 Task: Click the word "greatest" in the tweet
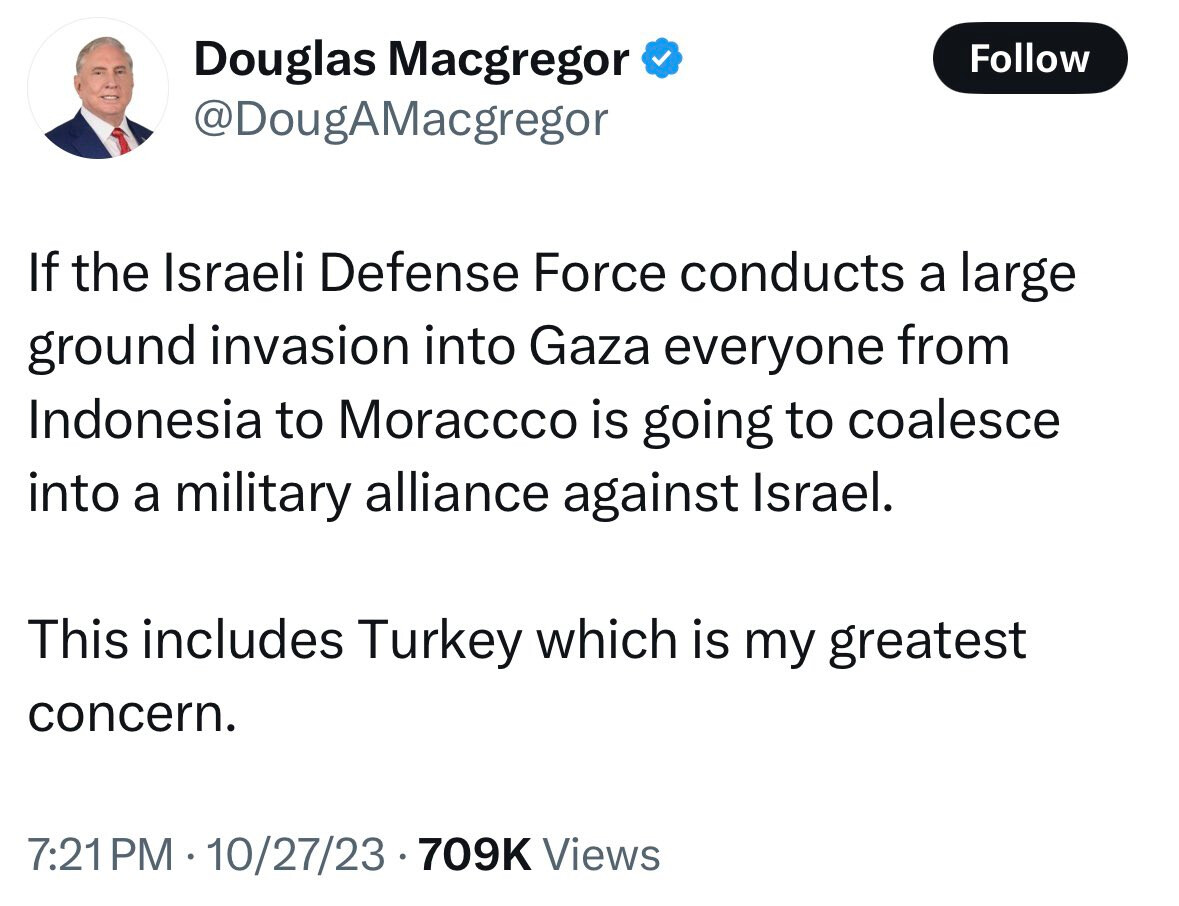(927, 642)
